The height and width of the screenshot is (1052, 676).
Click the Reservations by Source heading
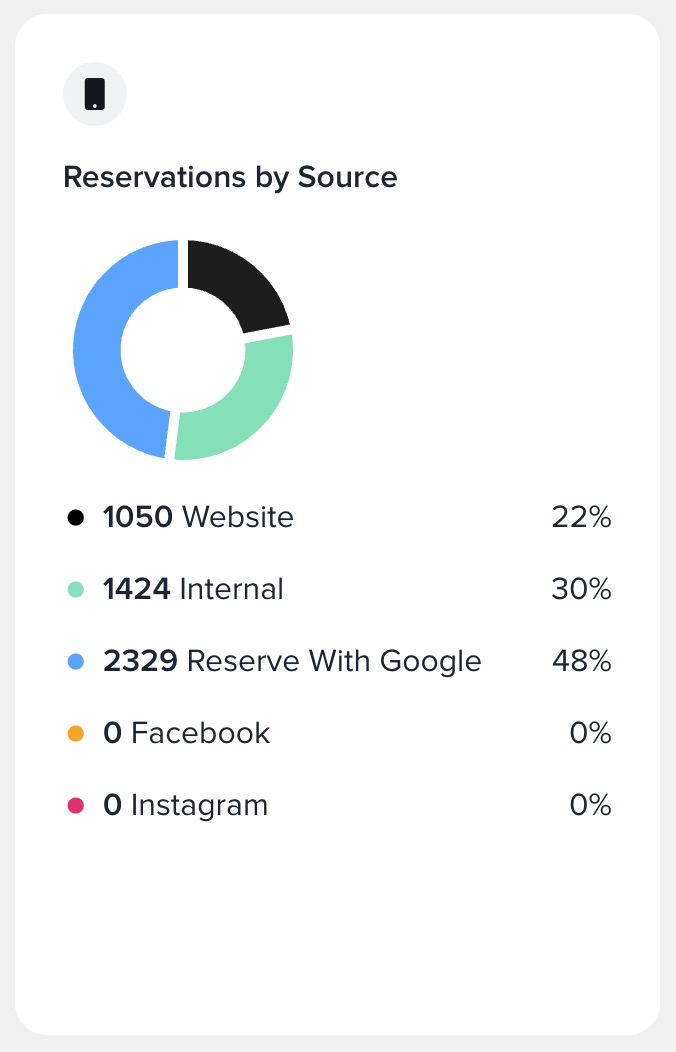tap(230, 178)
